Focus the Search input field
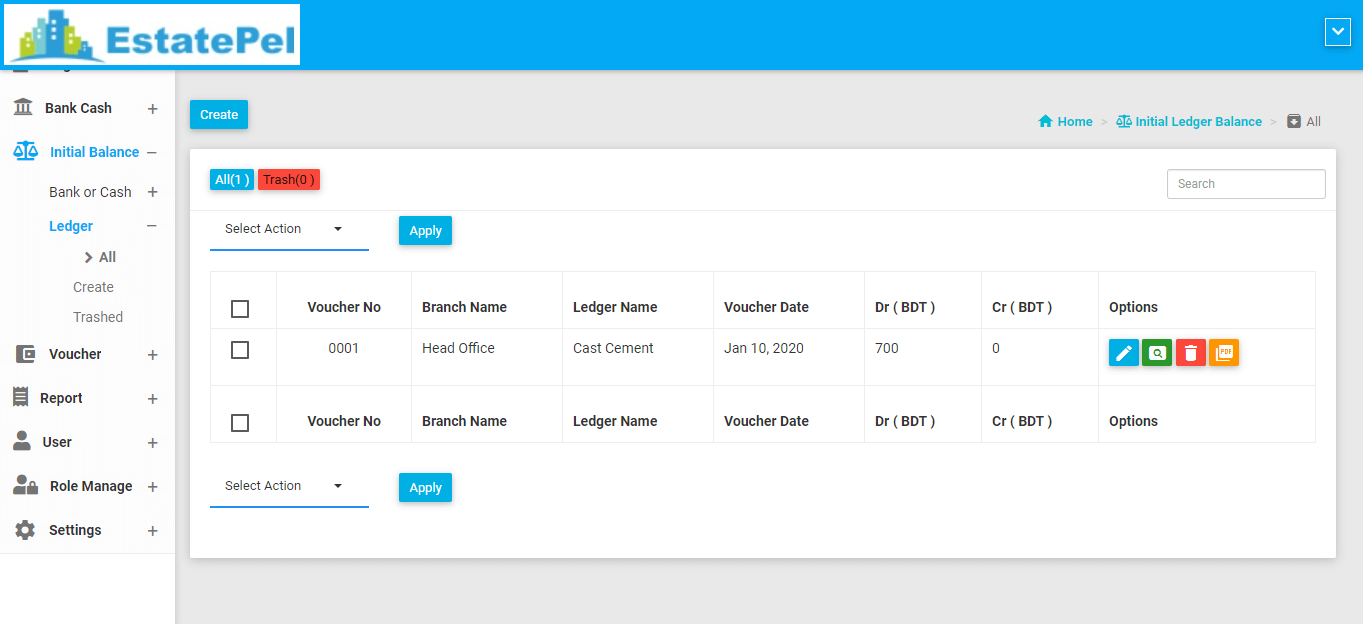The width and height of the screenshot is (1363, 624). click(x=1246, y=184)
